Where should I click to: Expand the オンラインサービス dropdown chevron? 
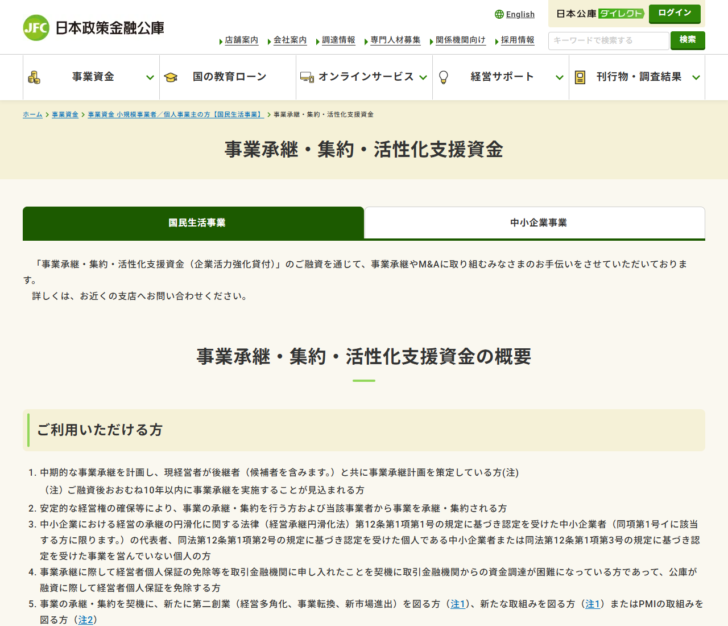coord(423,78)
